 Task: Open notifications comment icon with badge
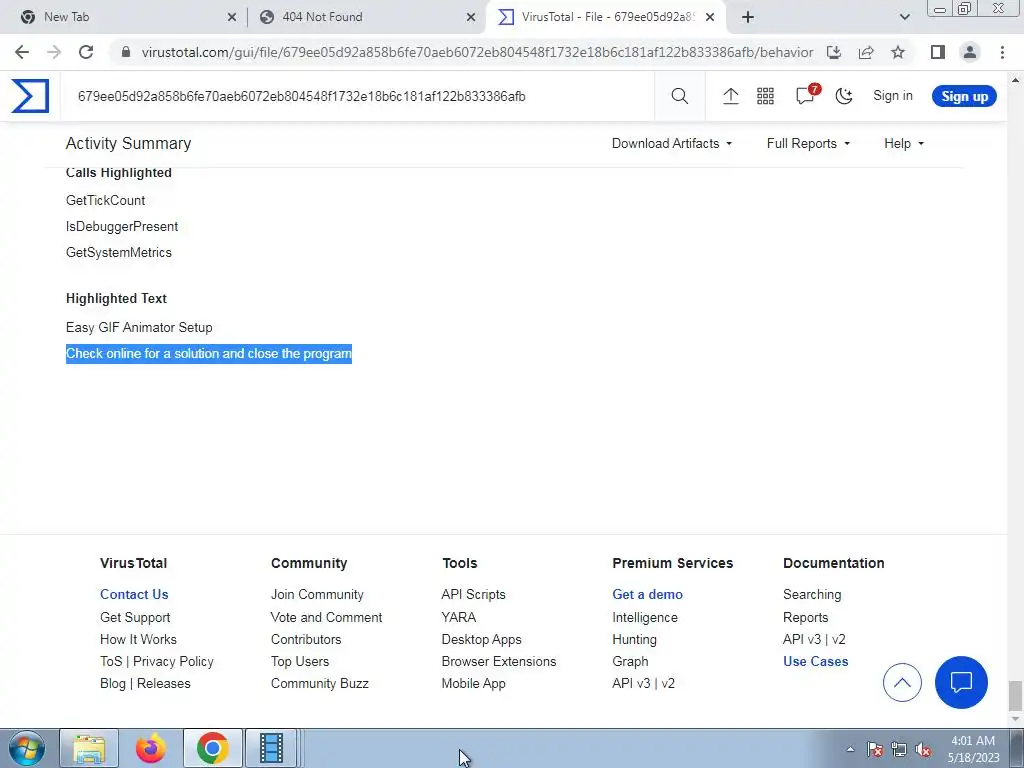(807, 95)
